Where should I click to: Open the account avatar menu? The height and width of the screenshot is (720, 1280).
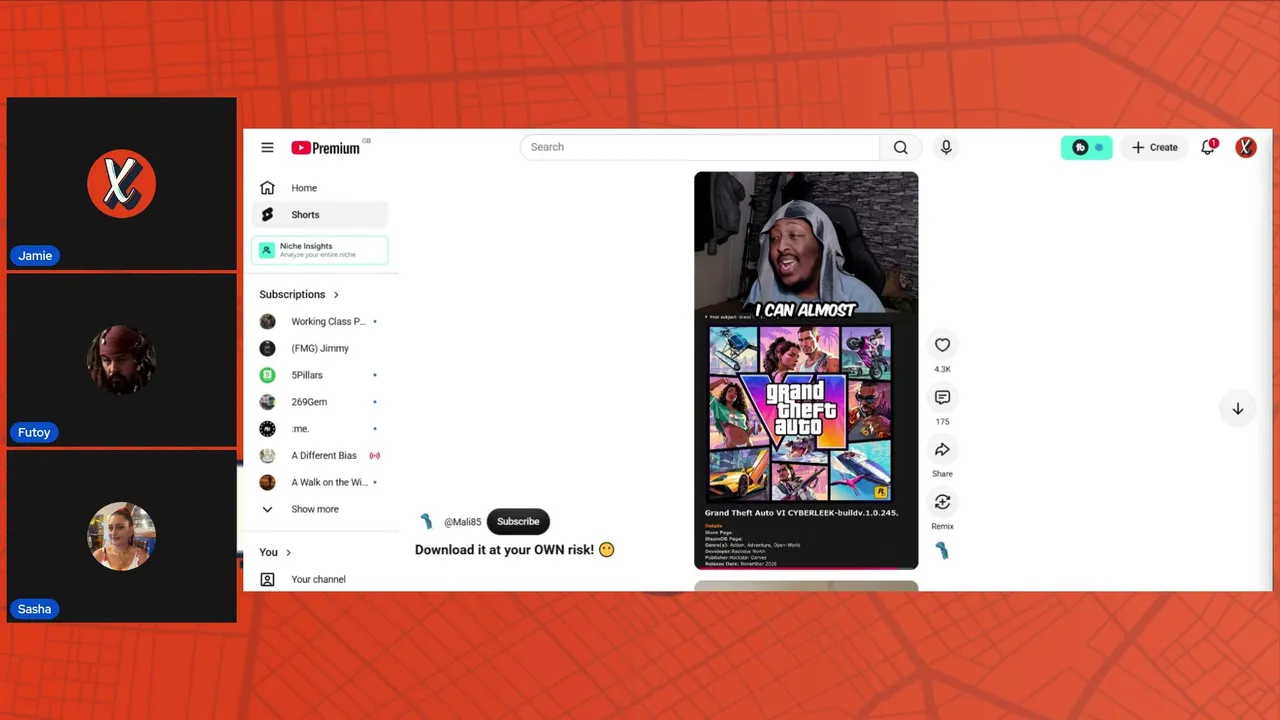click(x=1245, y=147)
